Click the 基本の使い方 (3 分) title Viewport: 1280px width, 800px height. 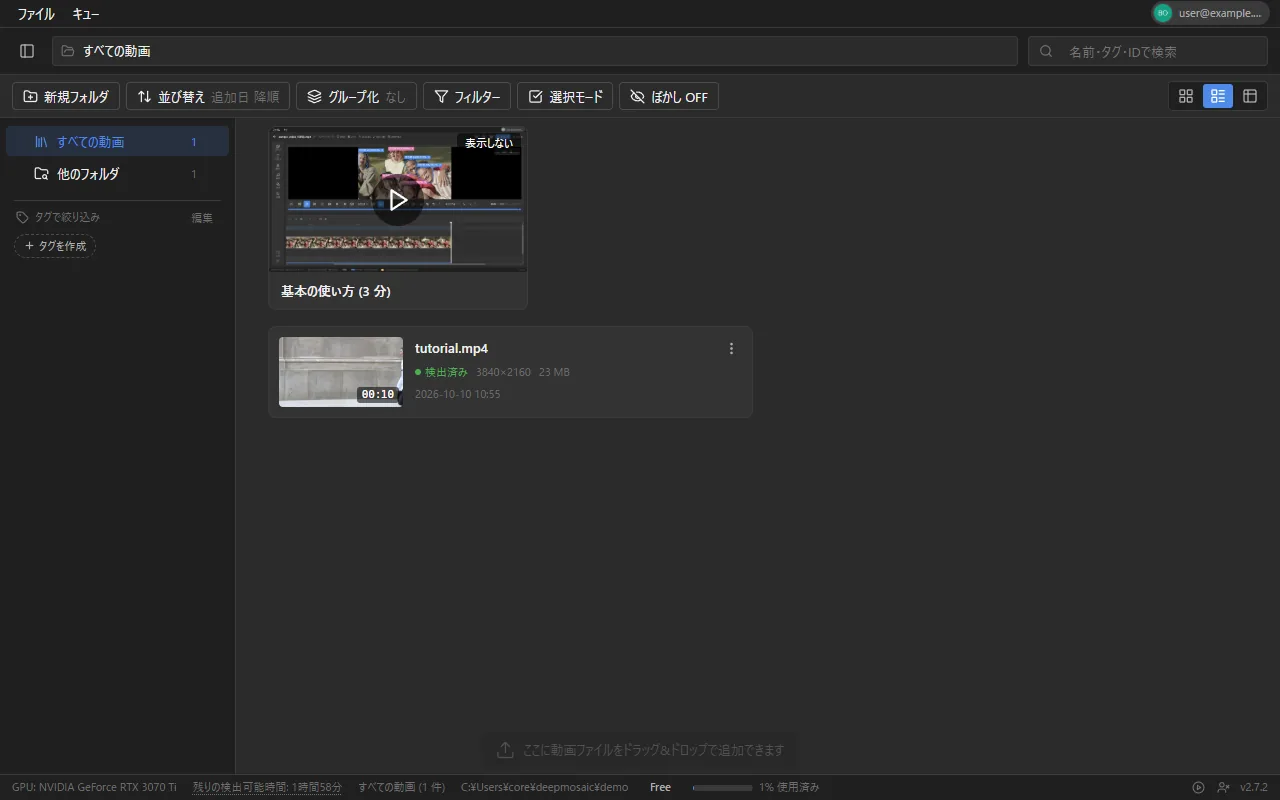pos(336,291)
